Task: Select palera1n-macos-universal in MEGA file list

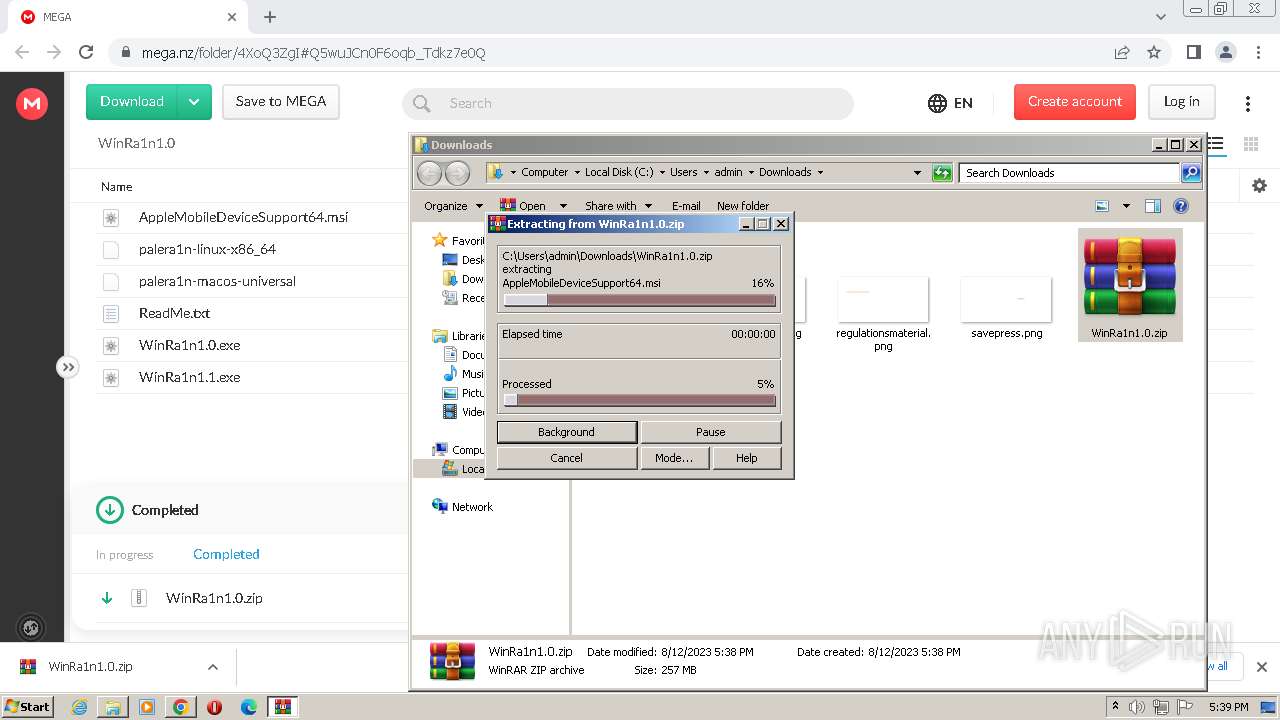Action: click(x=217, y=281)
